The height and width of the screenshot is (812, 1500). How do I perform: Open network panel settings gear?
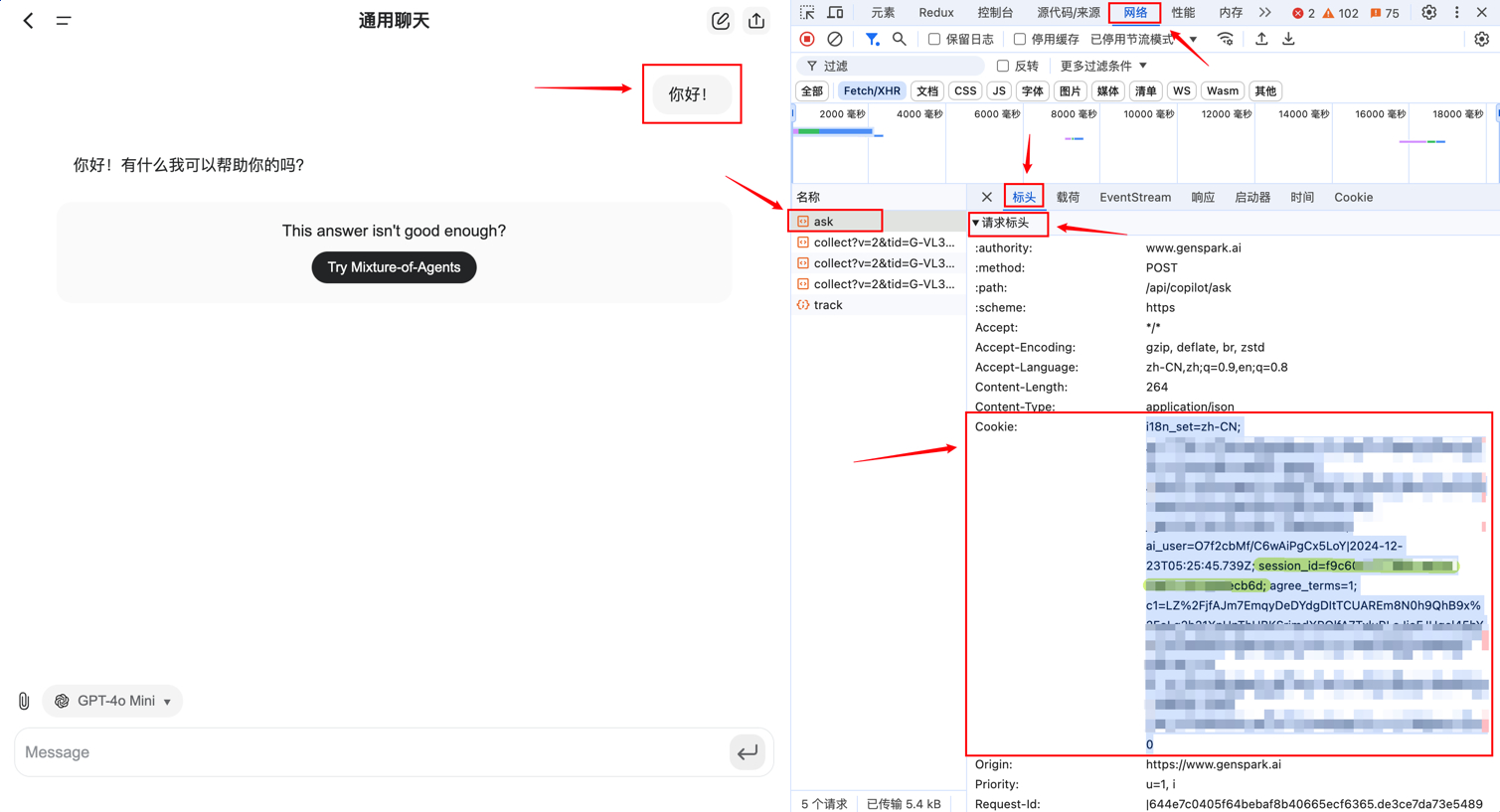click(1481, 39)
